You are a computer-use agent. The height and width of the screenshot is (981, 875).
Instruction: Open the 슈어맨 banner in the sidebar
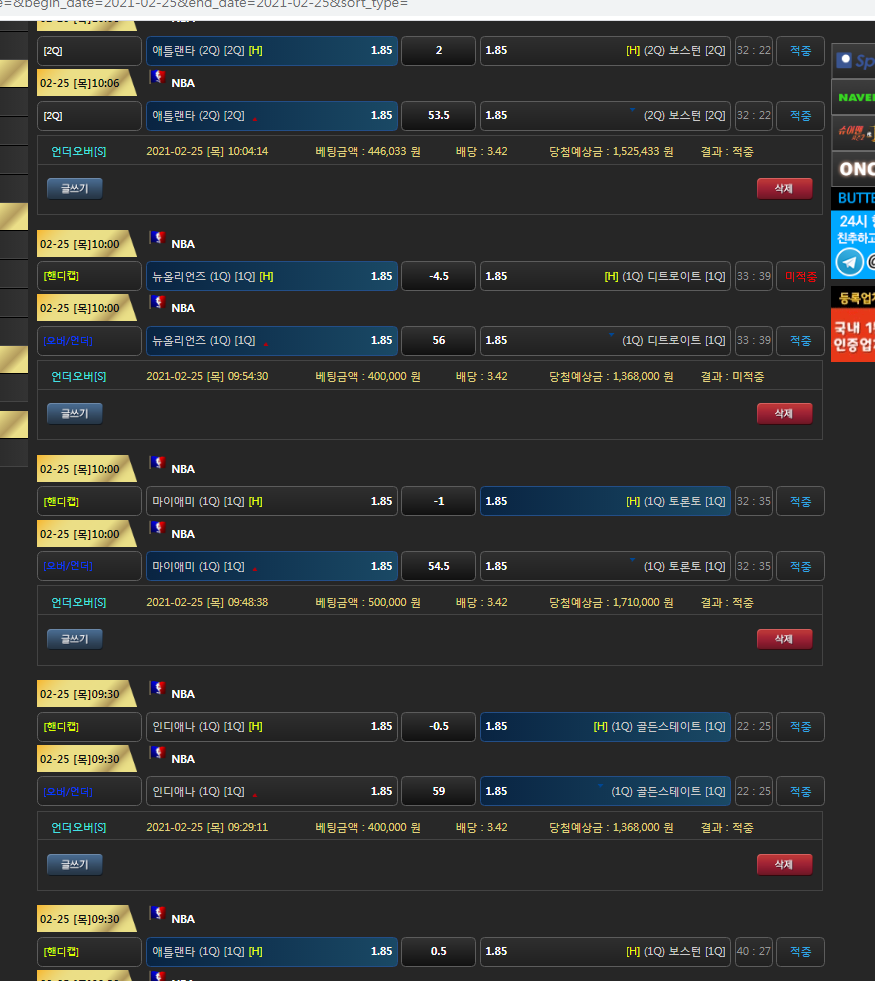pos(853,132)
